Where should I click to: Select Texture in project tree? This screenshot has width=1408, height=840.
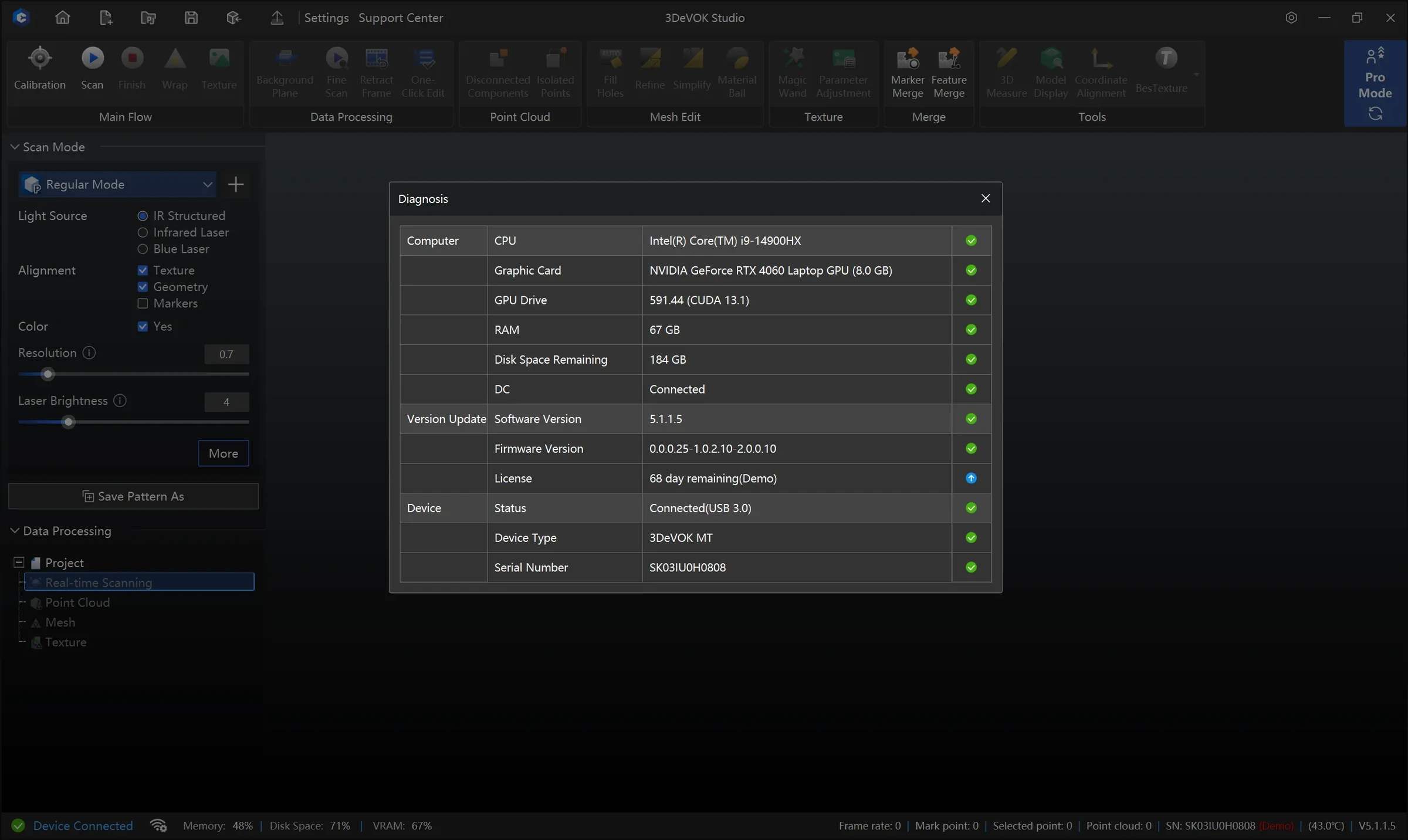(66, 642)
